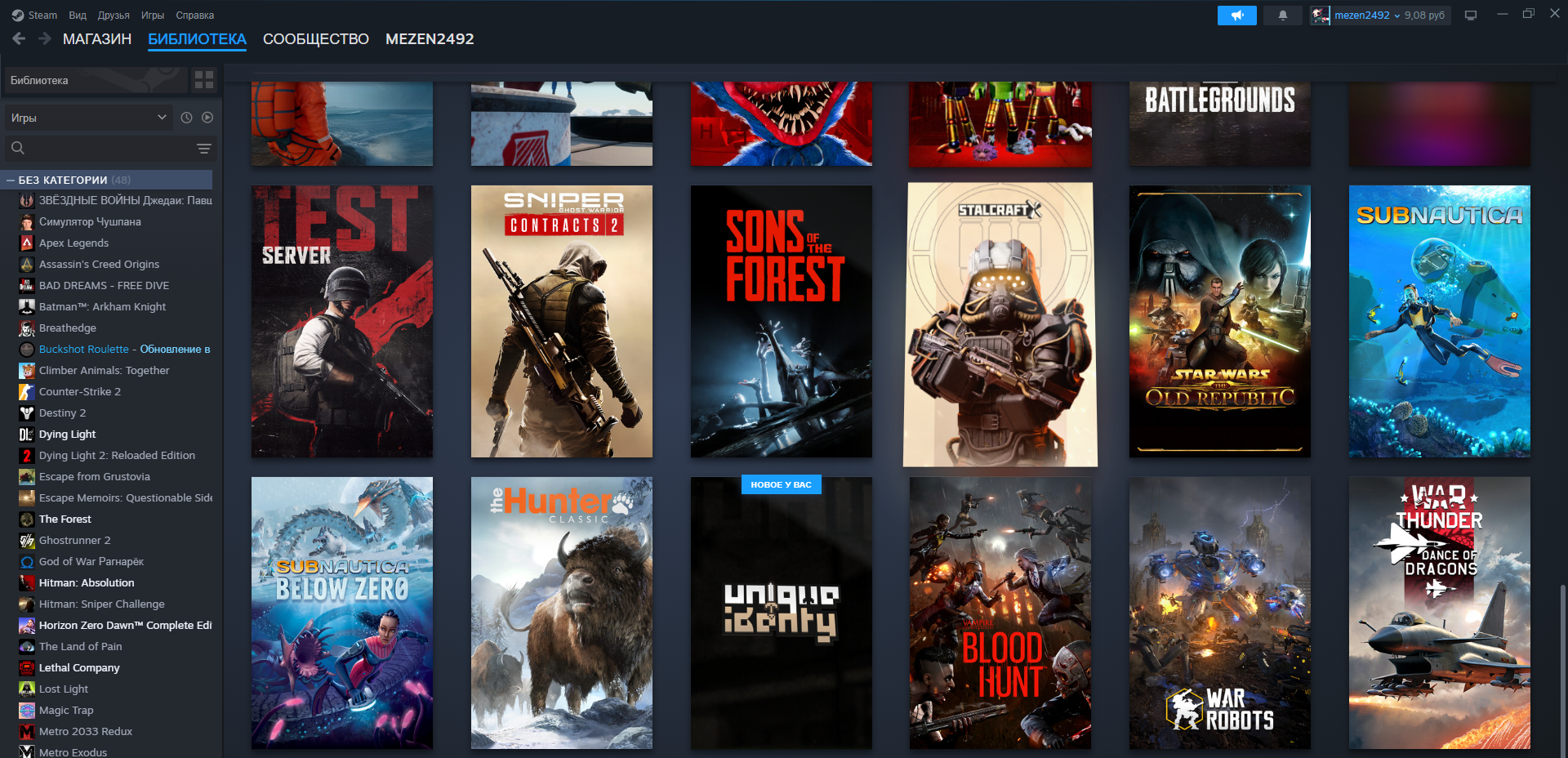The height and width of the screenshot is (758, 1568).
Task: Select Ghostrunner 2 in the list
Action: tap(74, 540)
